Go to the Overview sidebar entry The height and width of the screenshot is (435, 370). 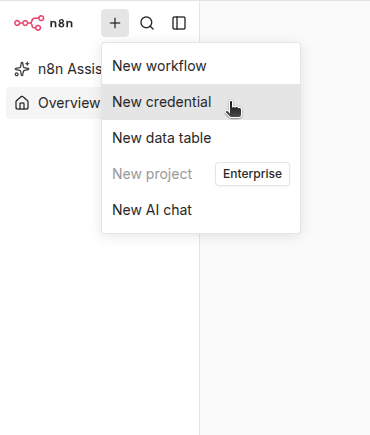[x=54, y=103]
